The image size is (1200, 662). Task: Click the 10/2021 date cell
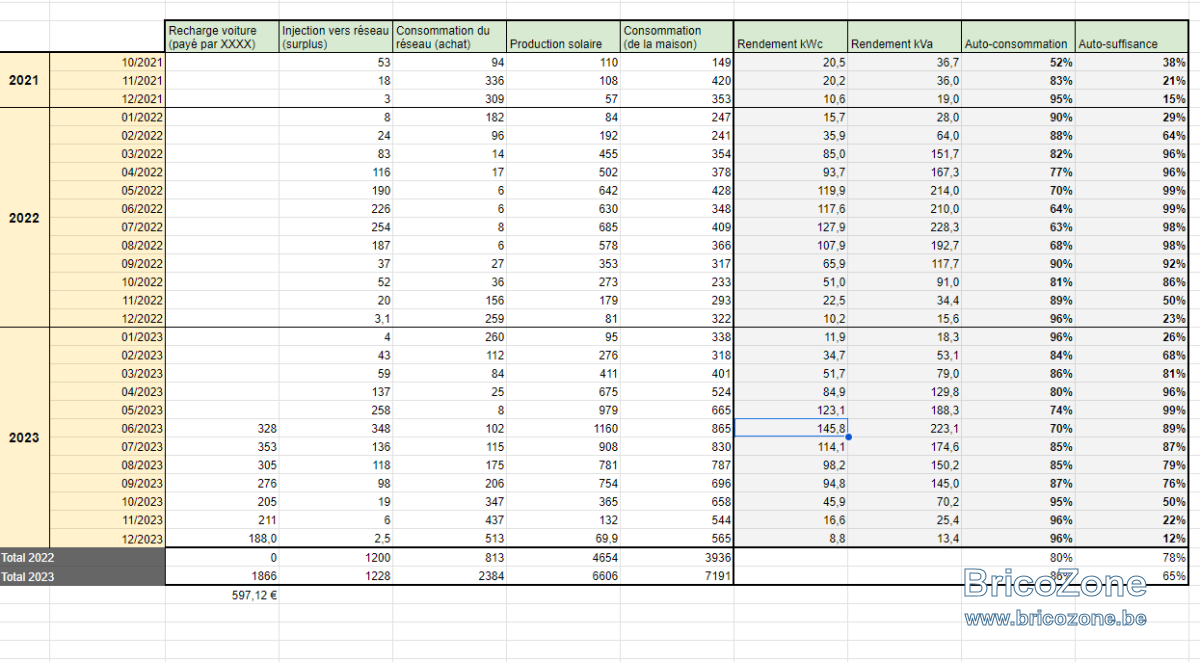(107, 62)
